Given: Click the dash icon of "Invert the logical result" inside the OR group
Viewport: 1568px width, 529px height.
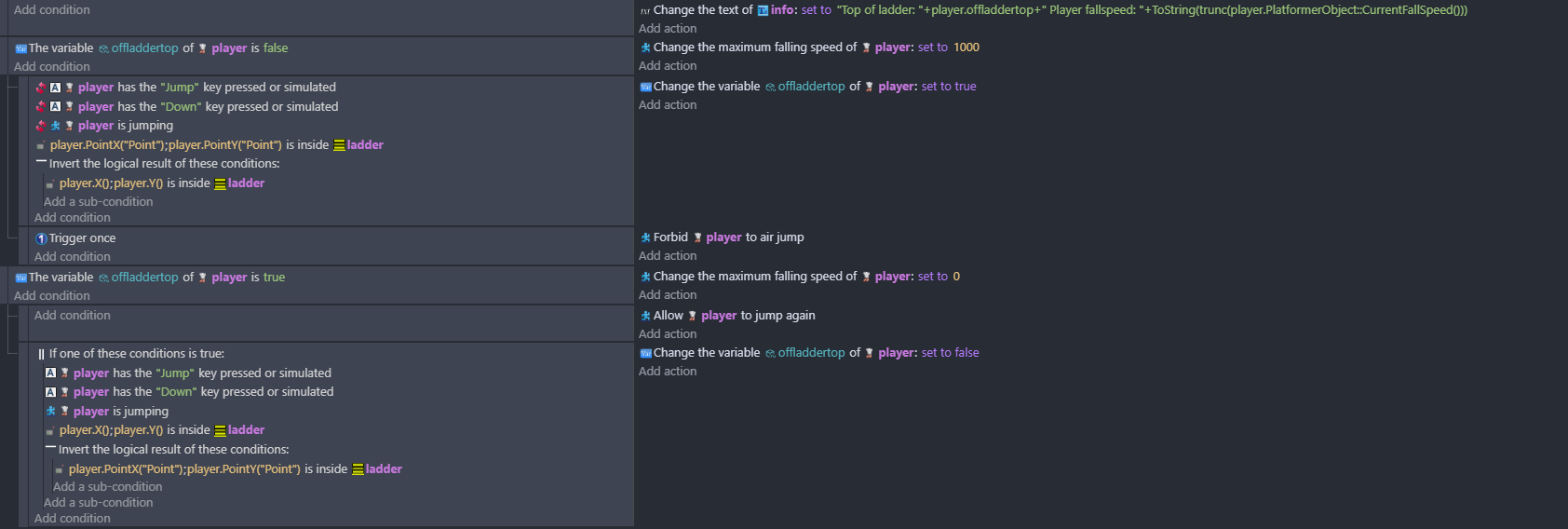Looking at the screenshot, I should click(51, 449).
